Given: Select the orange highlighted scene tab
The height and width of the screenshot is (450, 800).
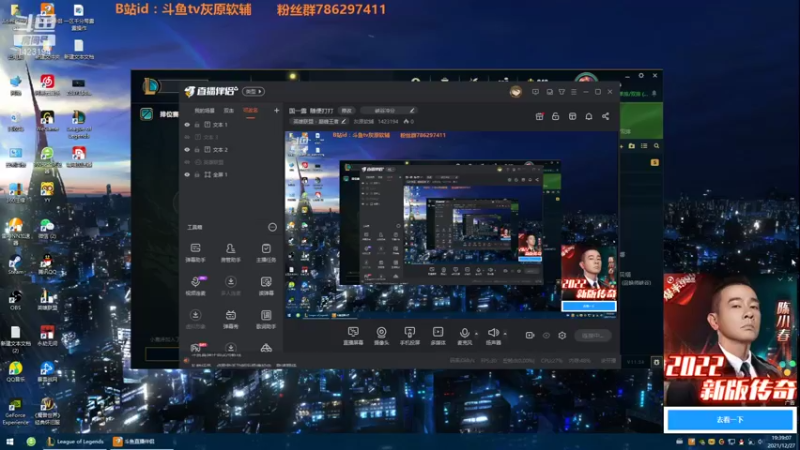Looking at the screenshot, I should 251,110.
